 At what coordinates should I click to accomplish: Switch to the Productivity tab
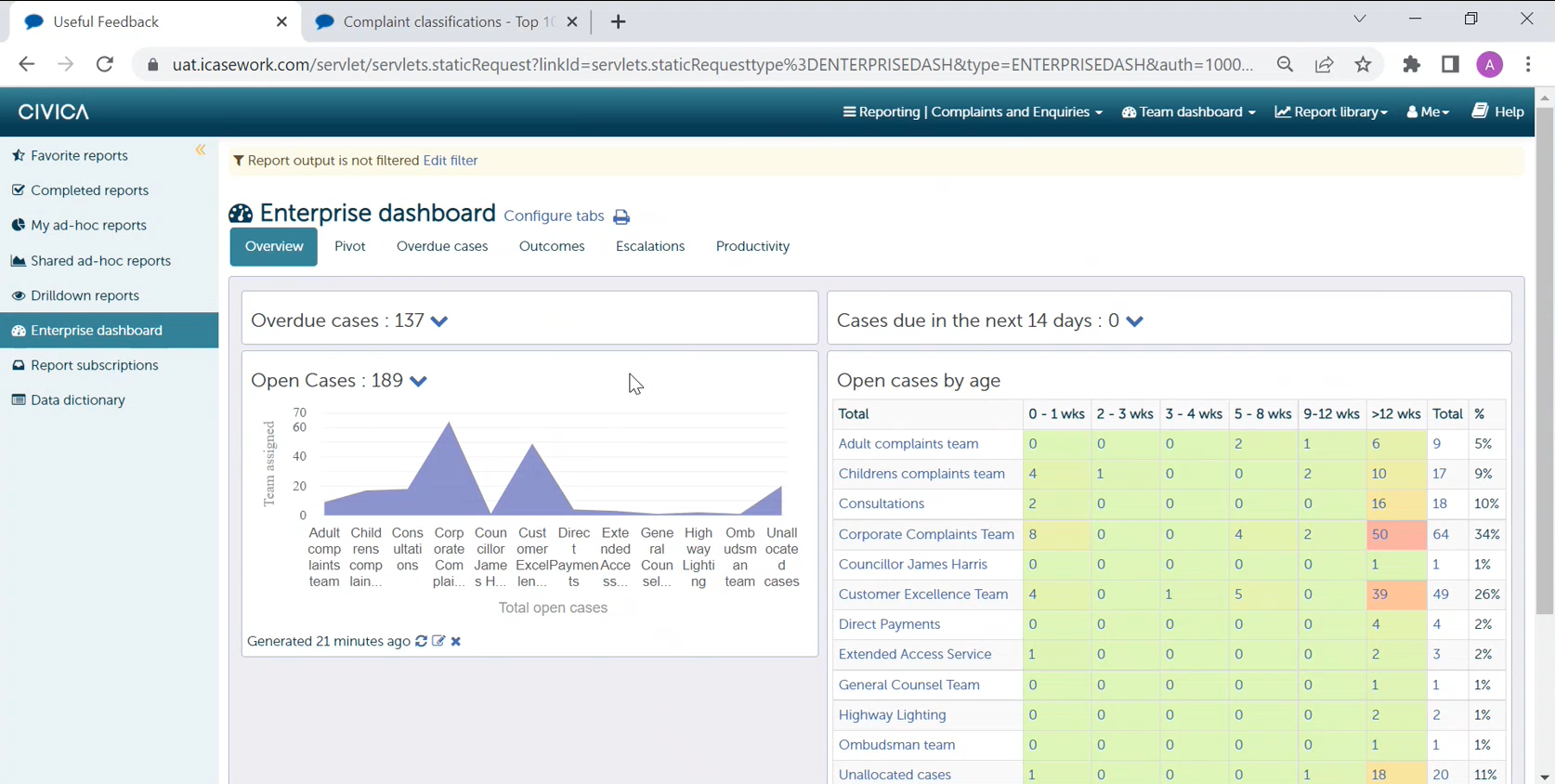coord(752,246)
